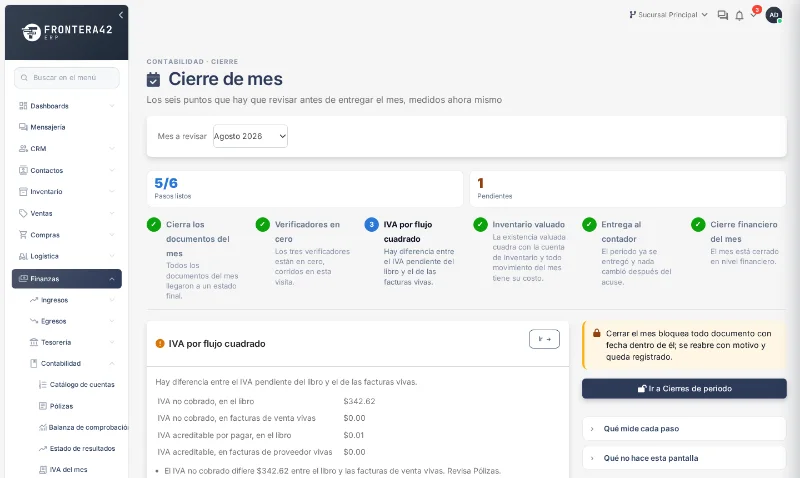Click the 1 Pendientes card
The width and height of the screenshot is (800, 478).
coord(628,189)
